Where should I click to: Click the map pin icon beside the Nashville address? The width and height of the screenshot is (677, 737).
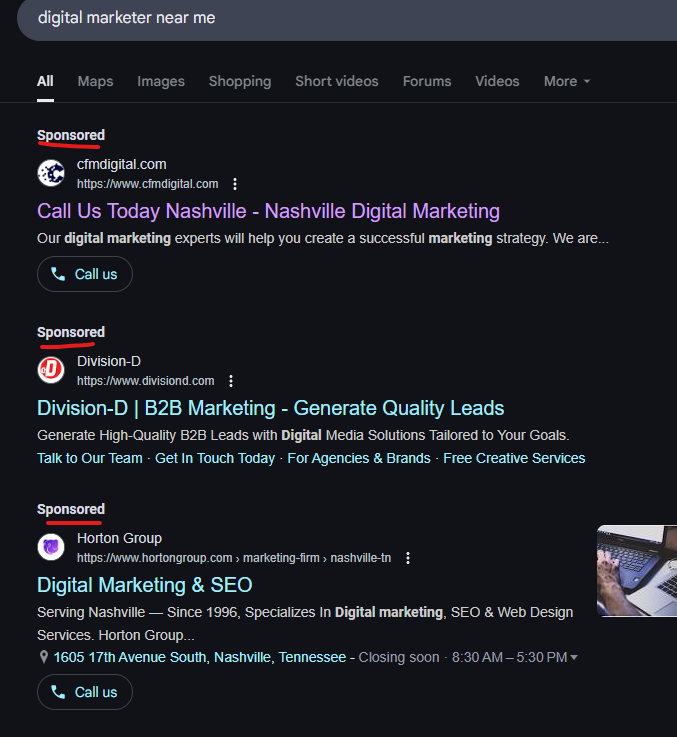(44, 657)
